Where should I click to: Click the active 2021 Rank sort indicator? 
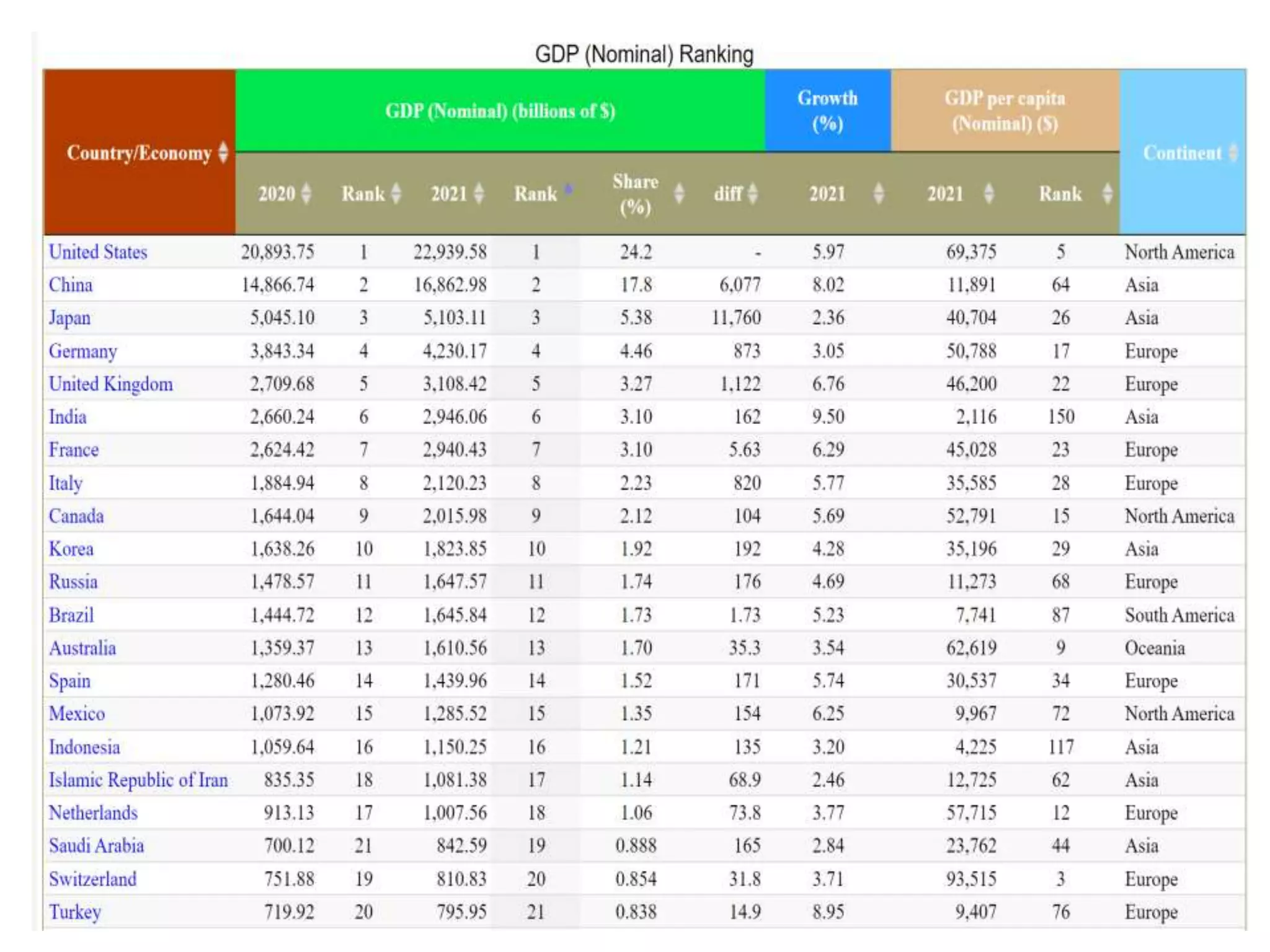(x=568, y=189)
